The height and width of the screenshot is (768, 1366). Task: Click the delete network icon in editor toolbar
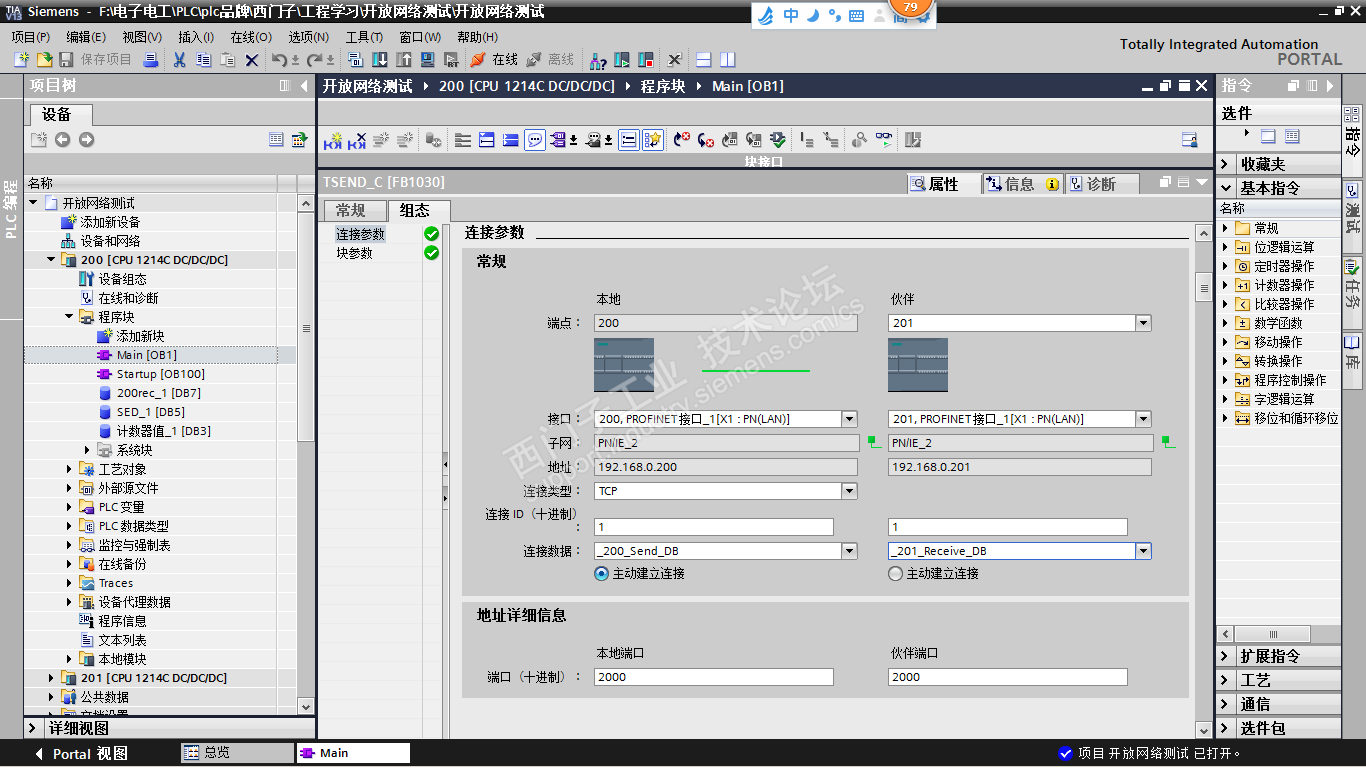coord(357,140)
